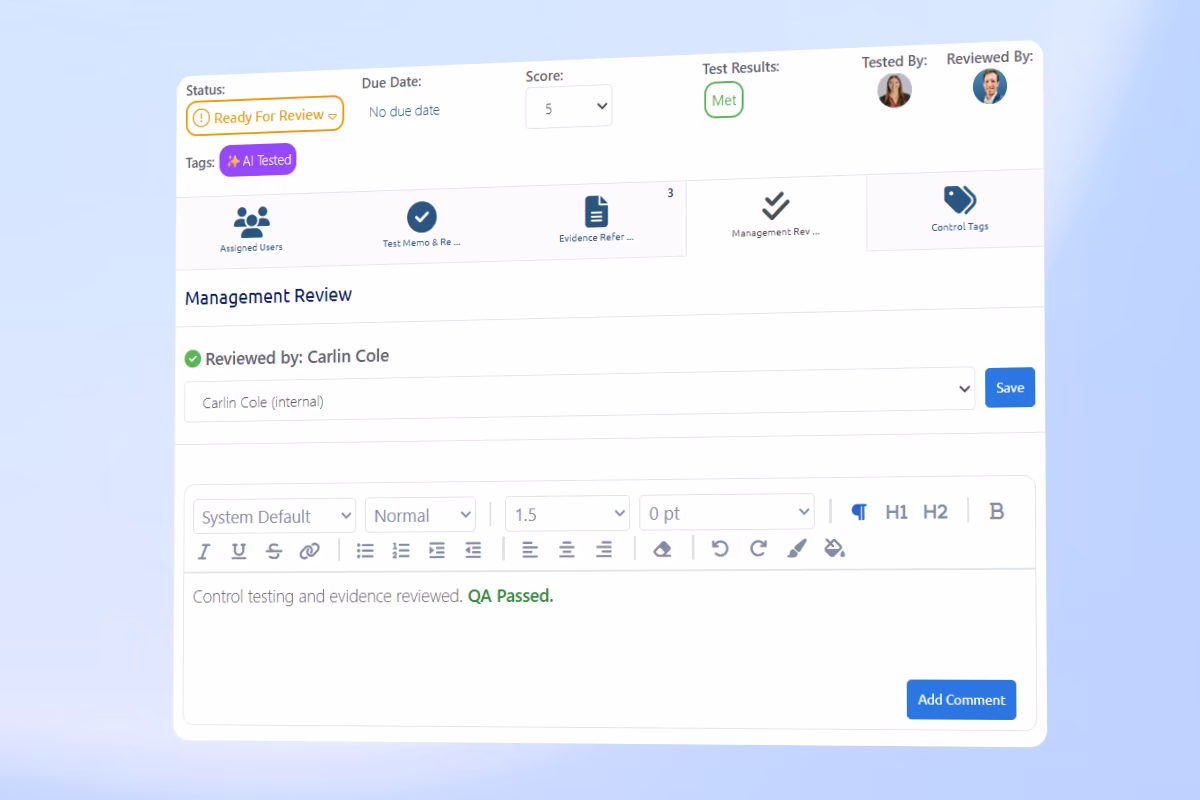The height and width of the screenshot is (800, 1200).
Task: Click the Add Comment button
Action: pos(961,700)
